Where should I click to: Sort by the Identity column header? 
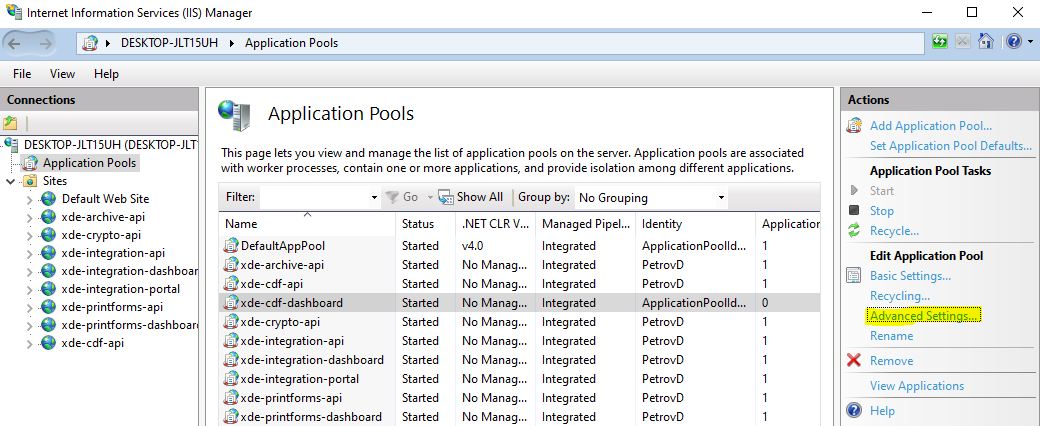coord(695,224)
